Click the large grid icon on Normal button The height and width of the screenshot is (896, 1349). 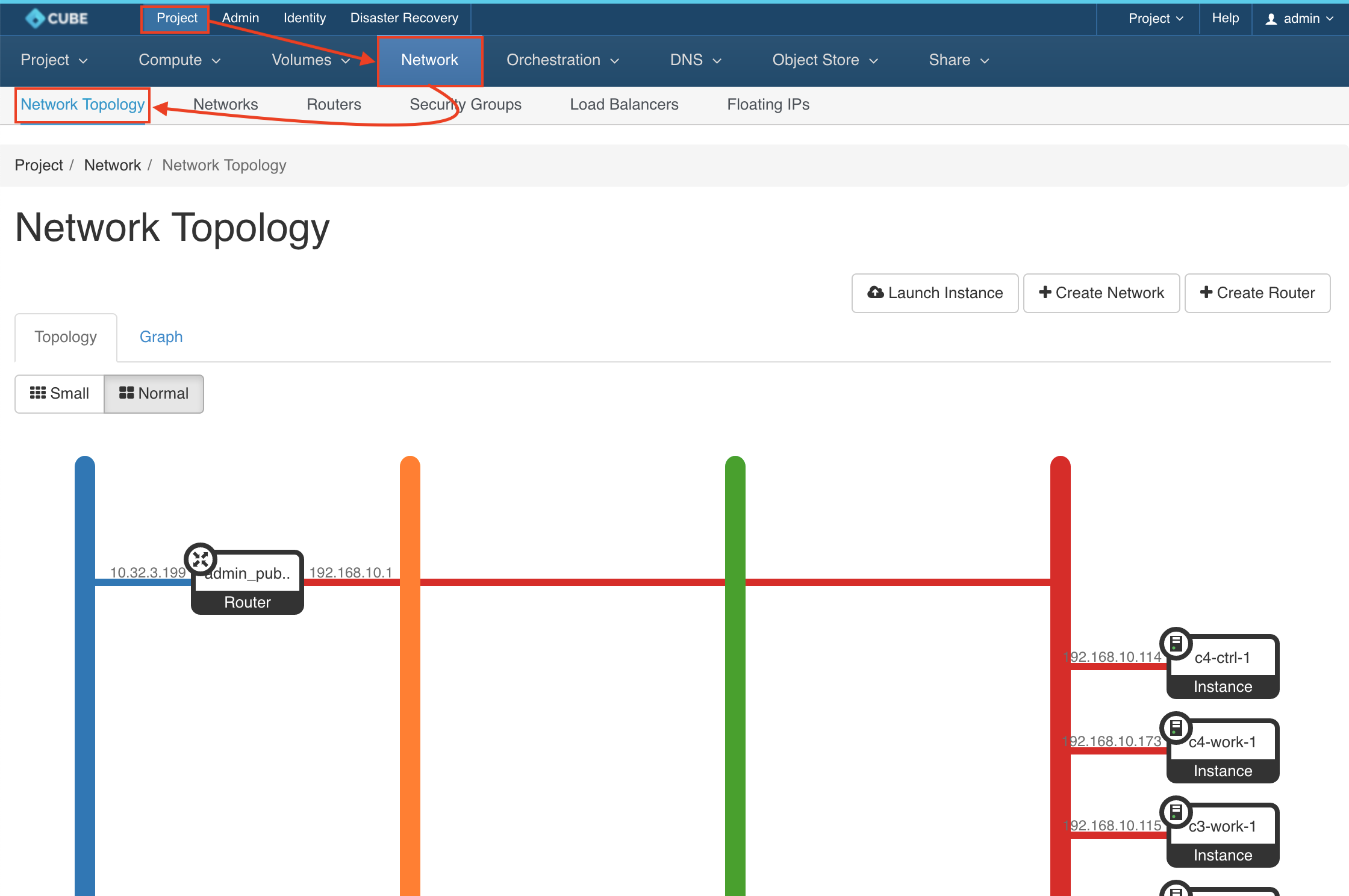coord(126,393)
